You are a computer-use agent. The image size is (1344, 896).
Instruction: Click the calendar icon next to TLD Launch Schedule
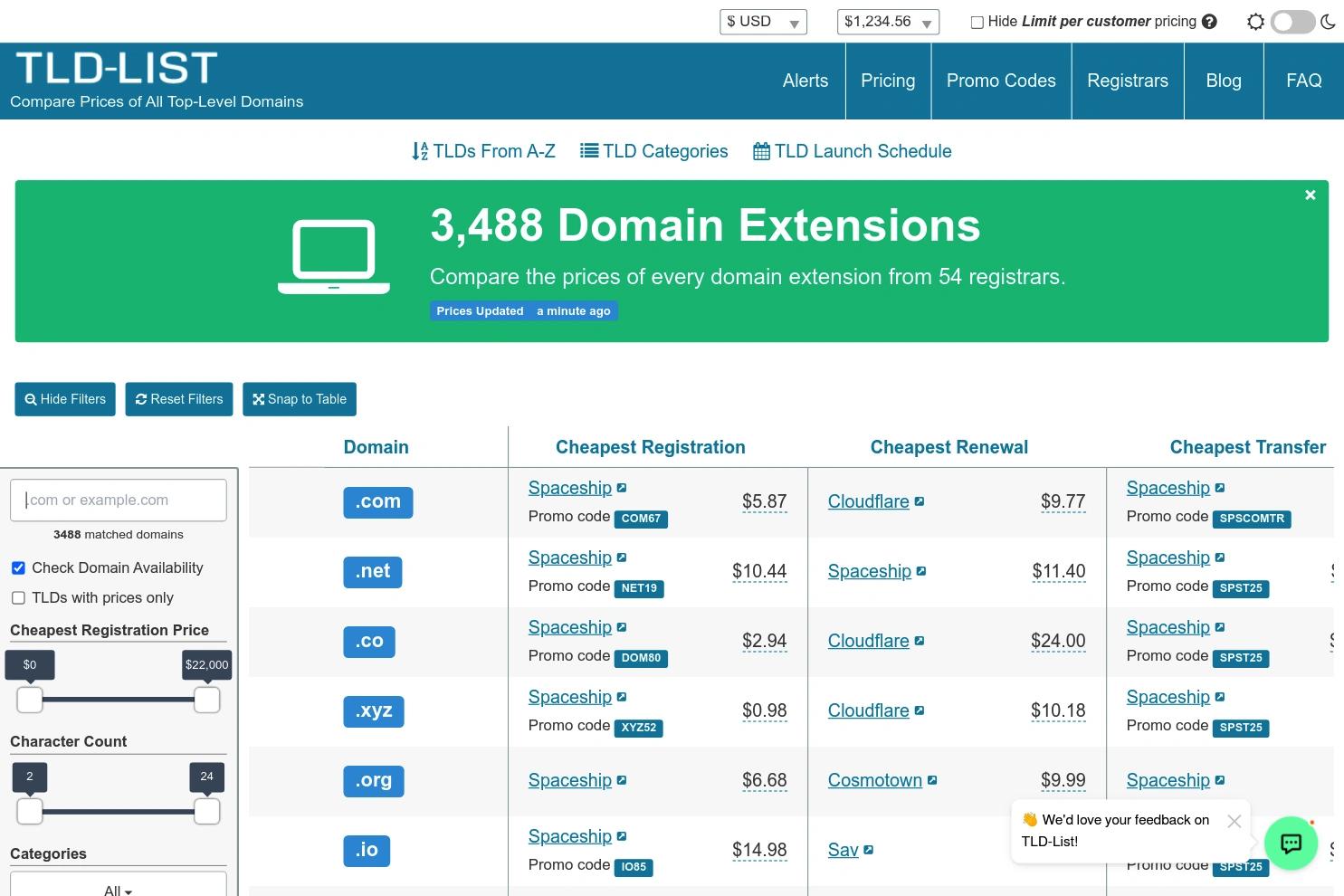tap(761, 150)
